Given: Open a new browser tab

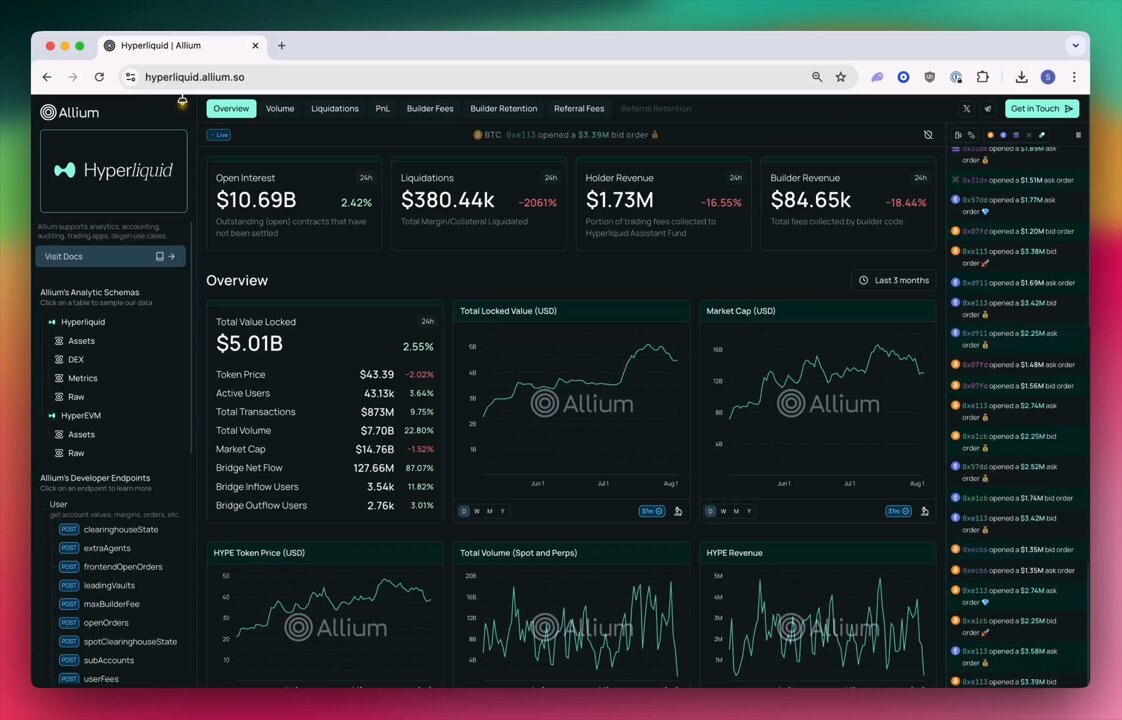Looking at the screenshot, I should (x=282, y=46).
